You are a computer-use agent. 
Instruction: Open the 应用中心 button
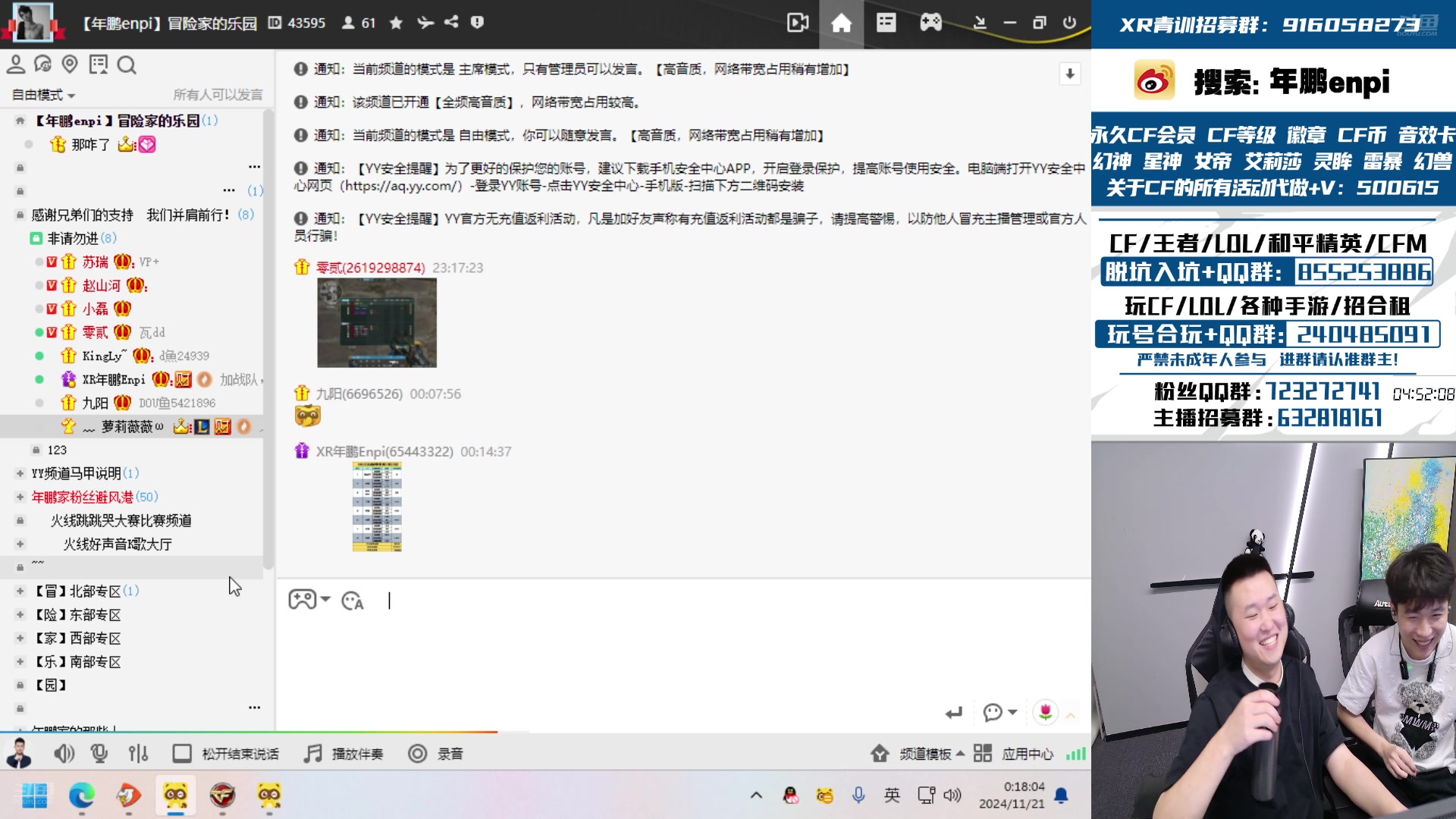1014,754
